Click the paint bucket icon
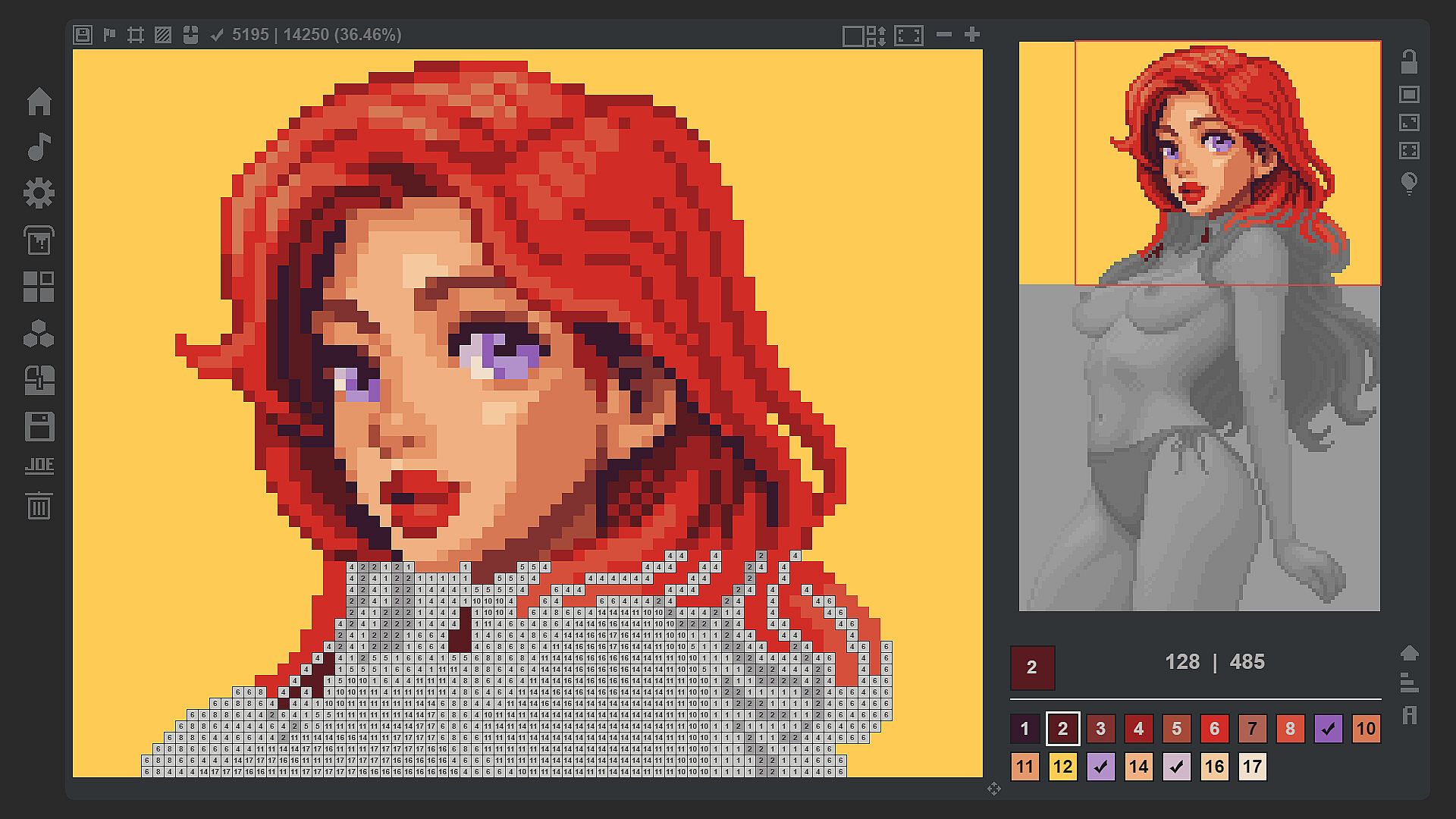The width and height of the screenshot is (1456, 819). [39, 240]
